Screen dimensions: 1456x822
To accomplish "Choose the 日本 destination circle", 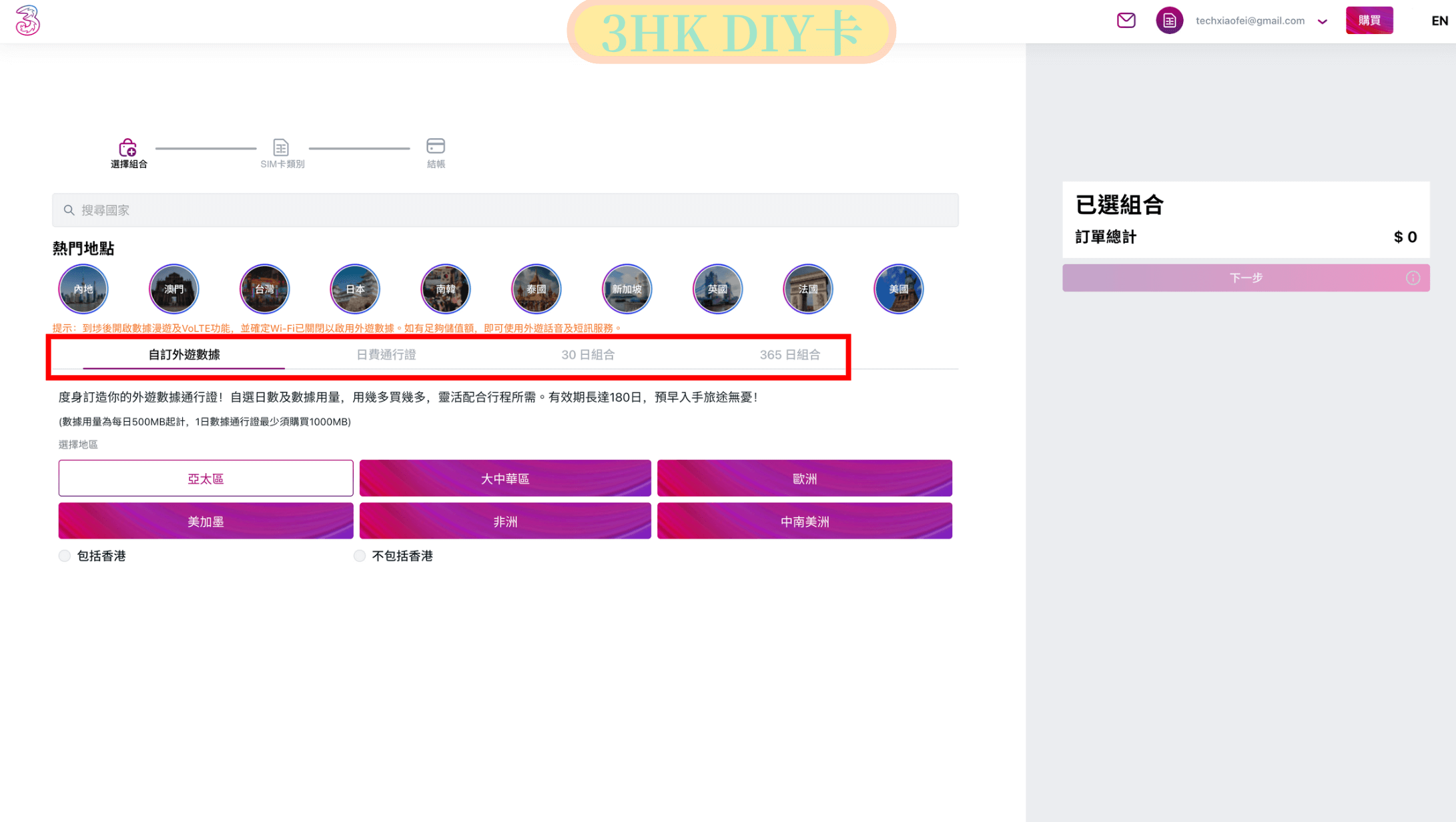I will click(x=355, y=289).
